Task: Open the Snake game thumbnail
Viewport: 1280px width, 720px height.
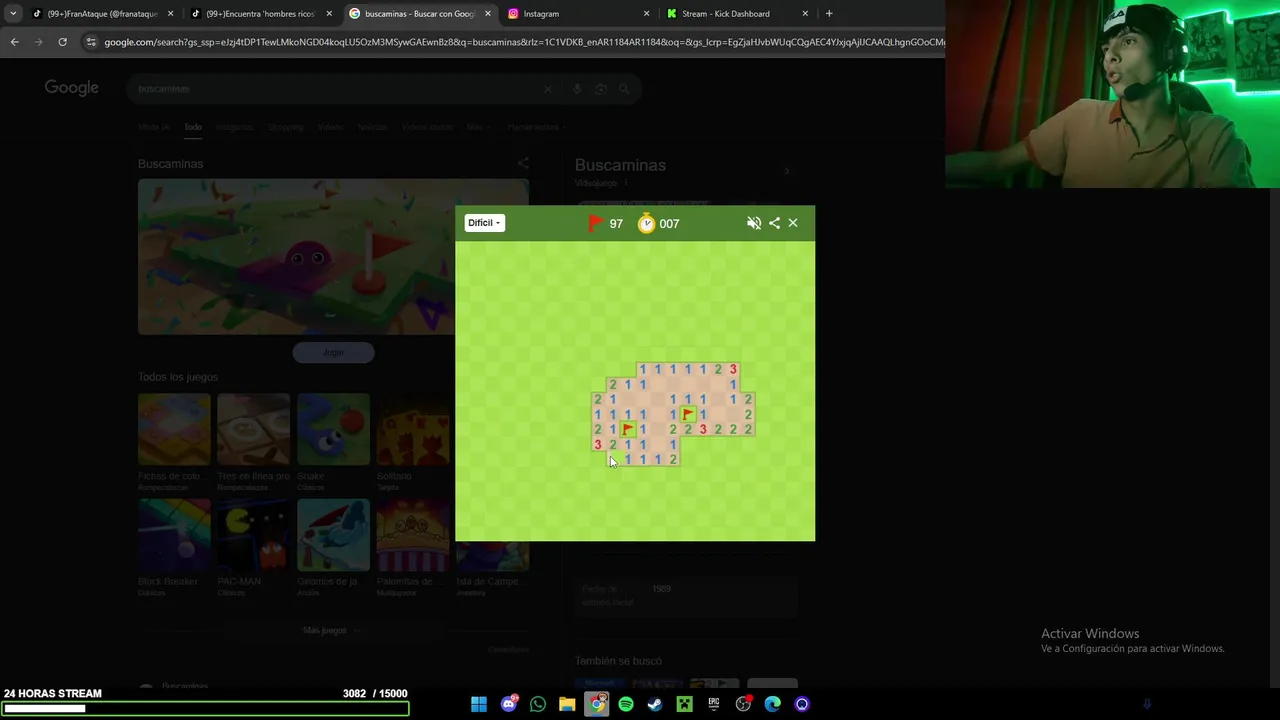Action: (333, 429)
